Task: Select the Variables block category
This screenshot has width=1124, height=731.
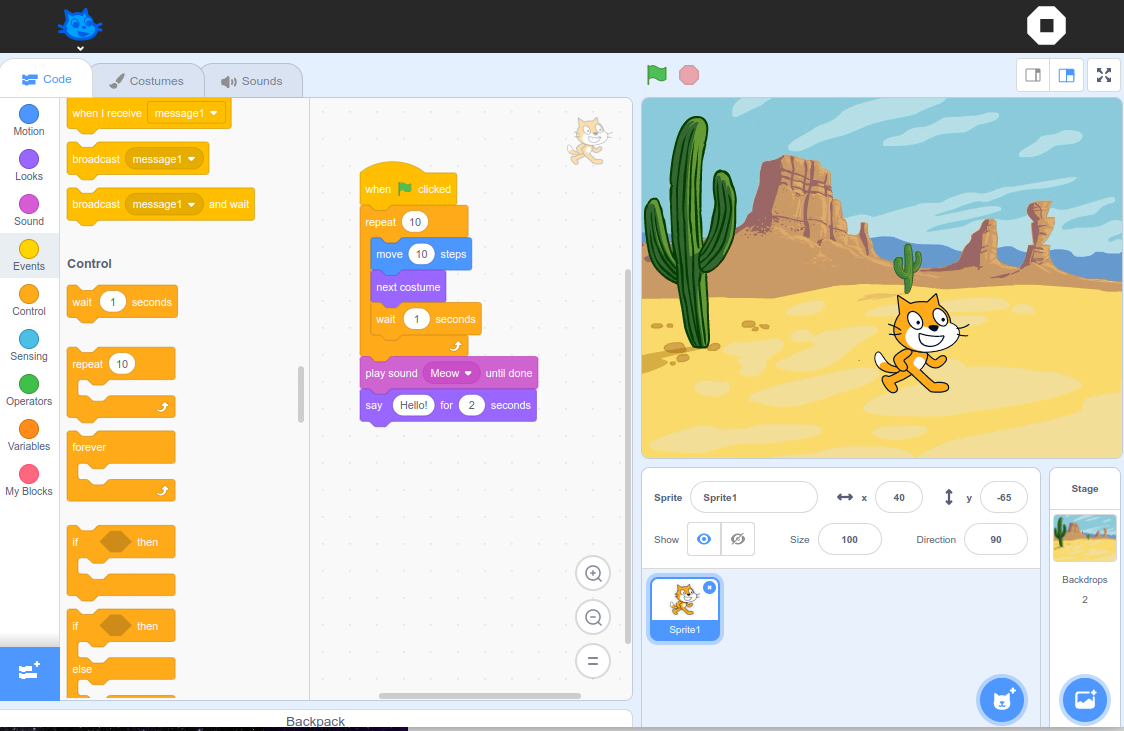Action: point(29,436)
